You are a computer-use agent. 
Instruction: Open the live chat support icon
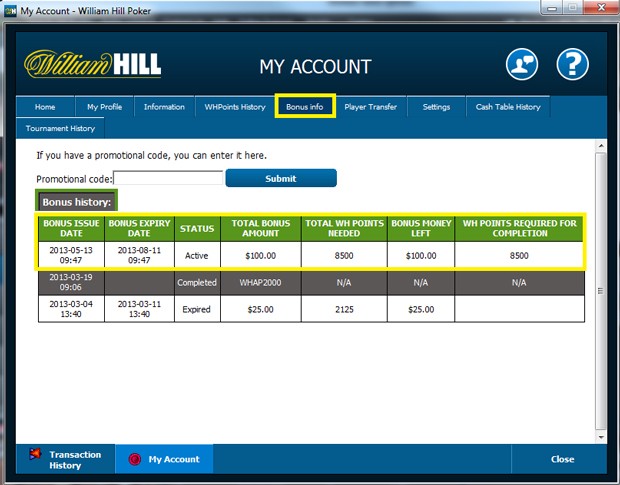coord(522,64)
